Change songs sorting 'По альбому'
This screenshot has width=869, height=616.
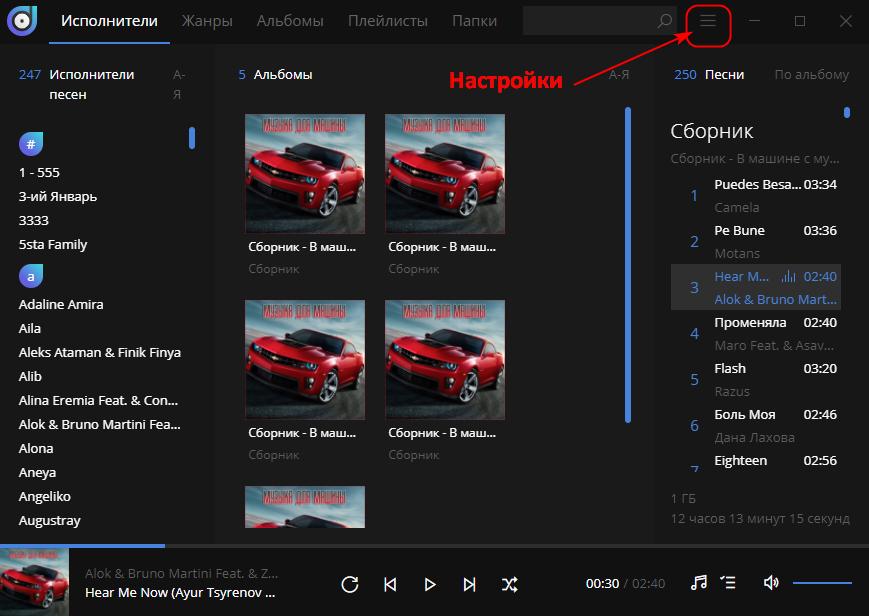point(811,74)
